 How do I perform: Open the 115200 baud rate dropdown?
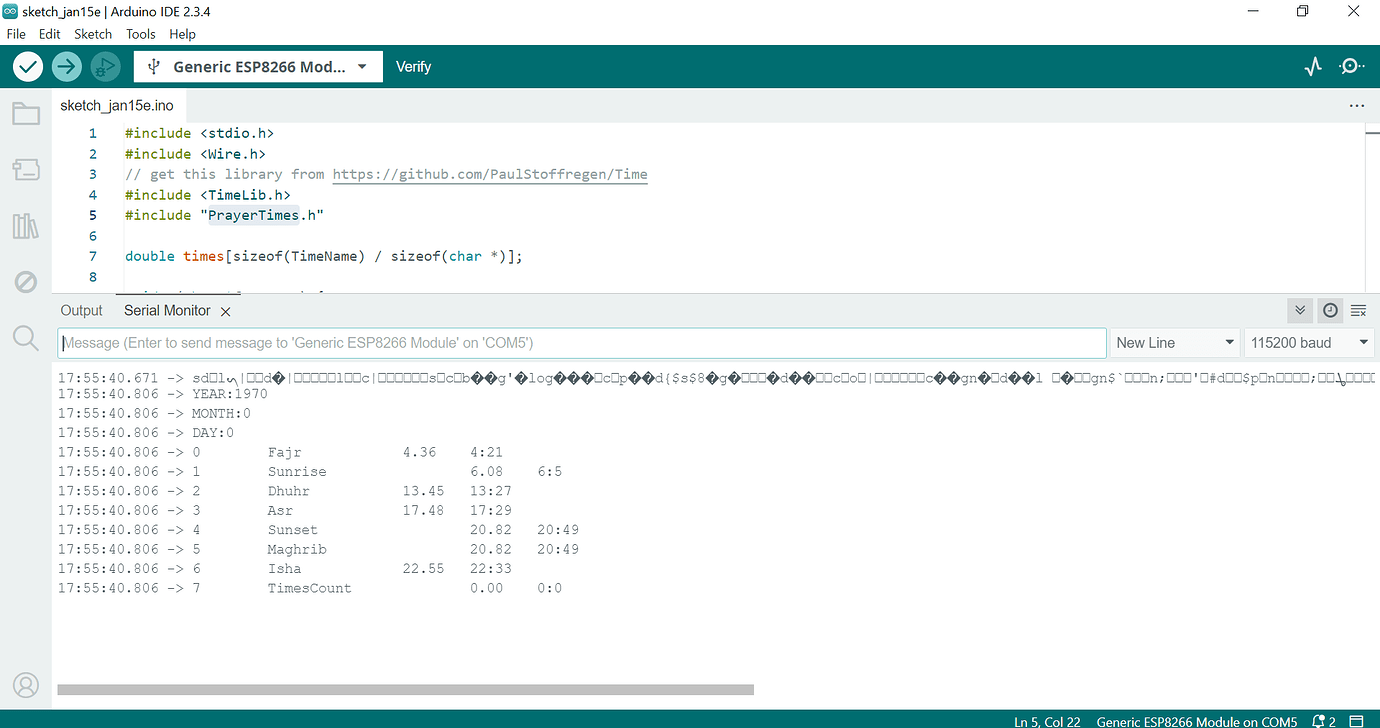coord(1308,342)
